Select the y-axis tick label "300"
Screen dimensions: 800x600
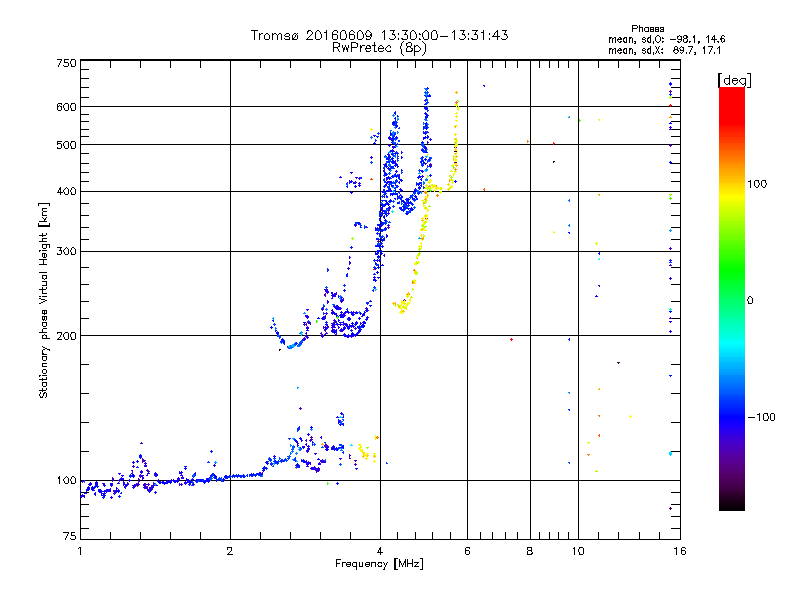coord(66,252)
